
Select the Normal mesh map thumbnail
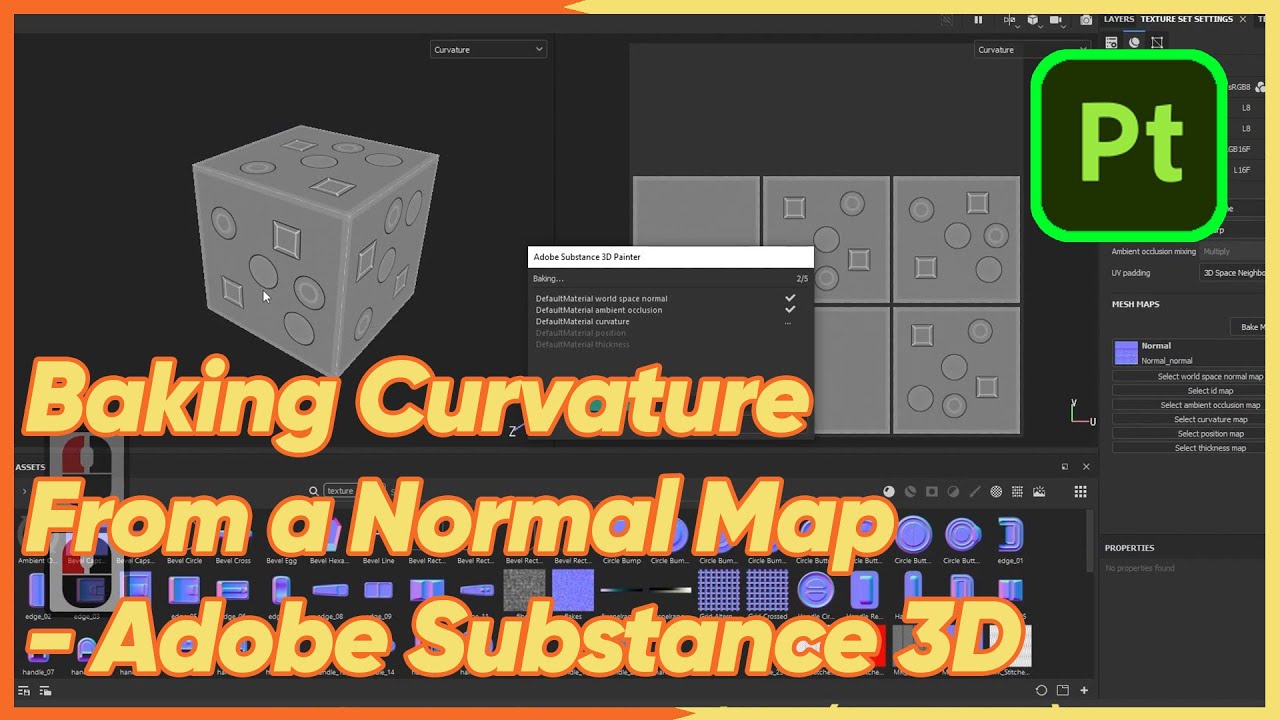tap(1126, 352)
